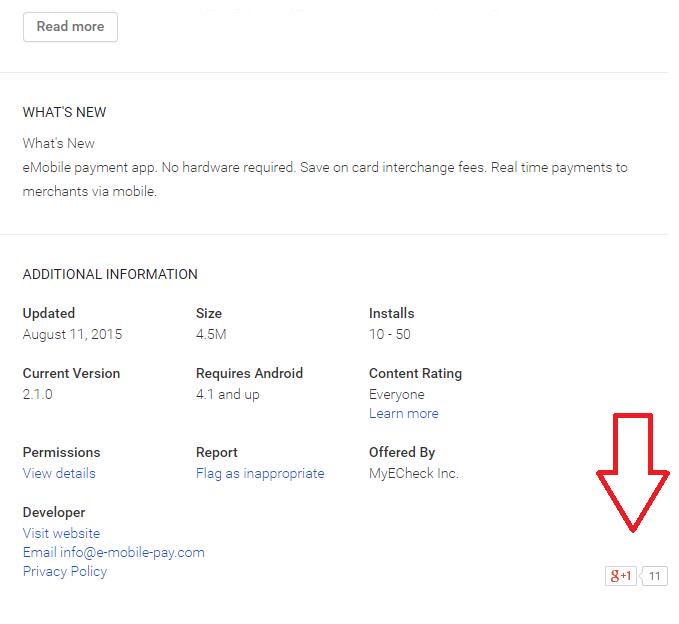
Task: Click the Permissions label
Action: (x=61, y=452)
